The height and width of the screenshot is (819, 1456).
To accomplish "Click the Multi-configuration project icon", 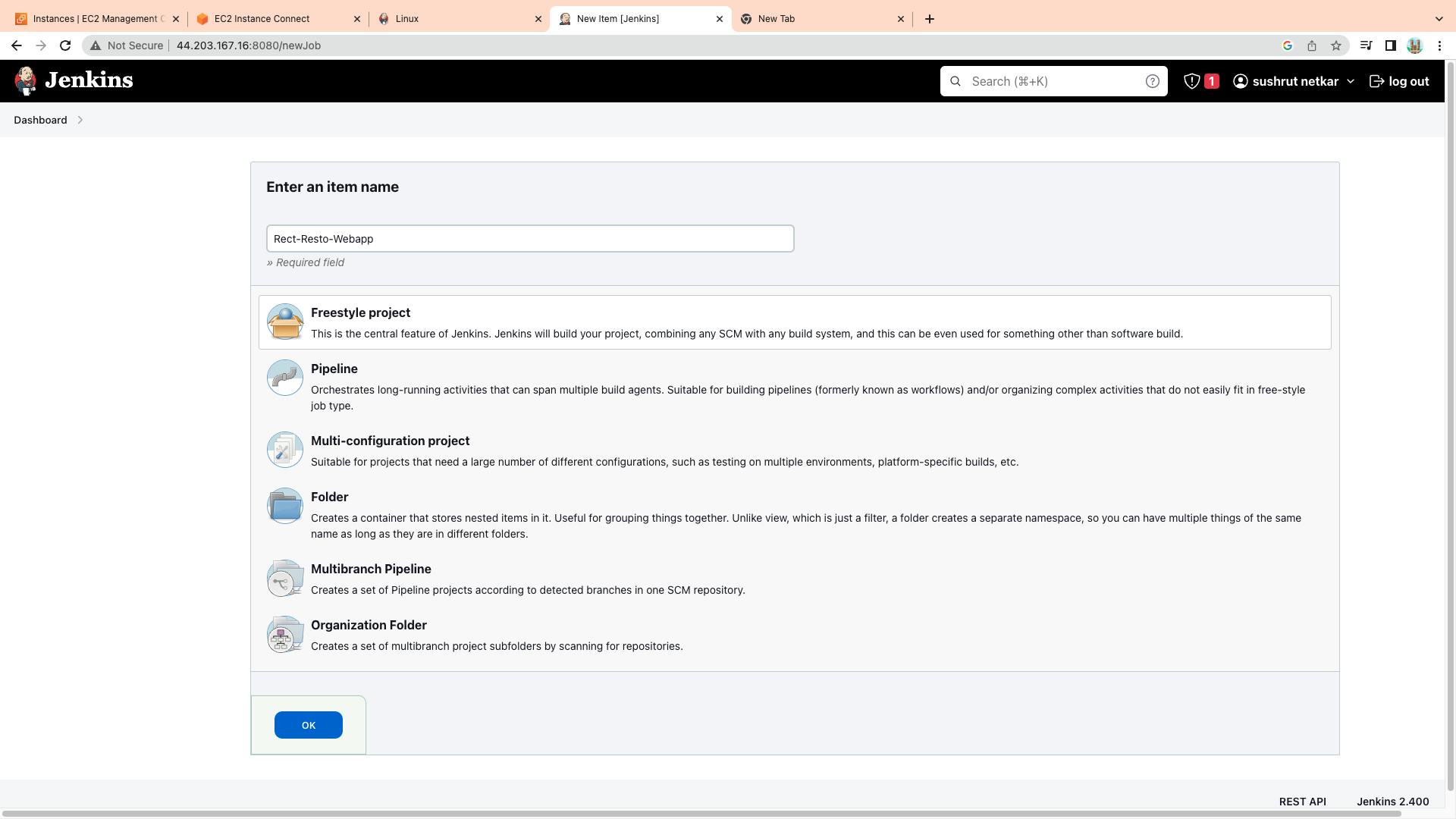I will click(x=285, y=449).
